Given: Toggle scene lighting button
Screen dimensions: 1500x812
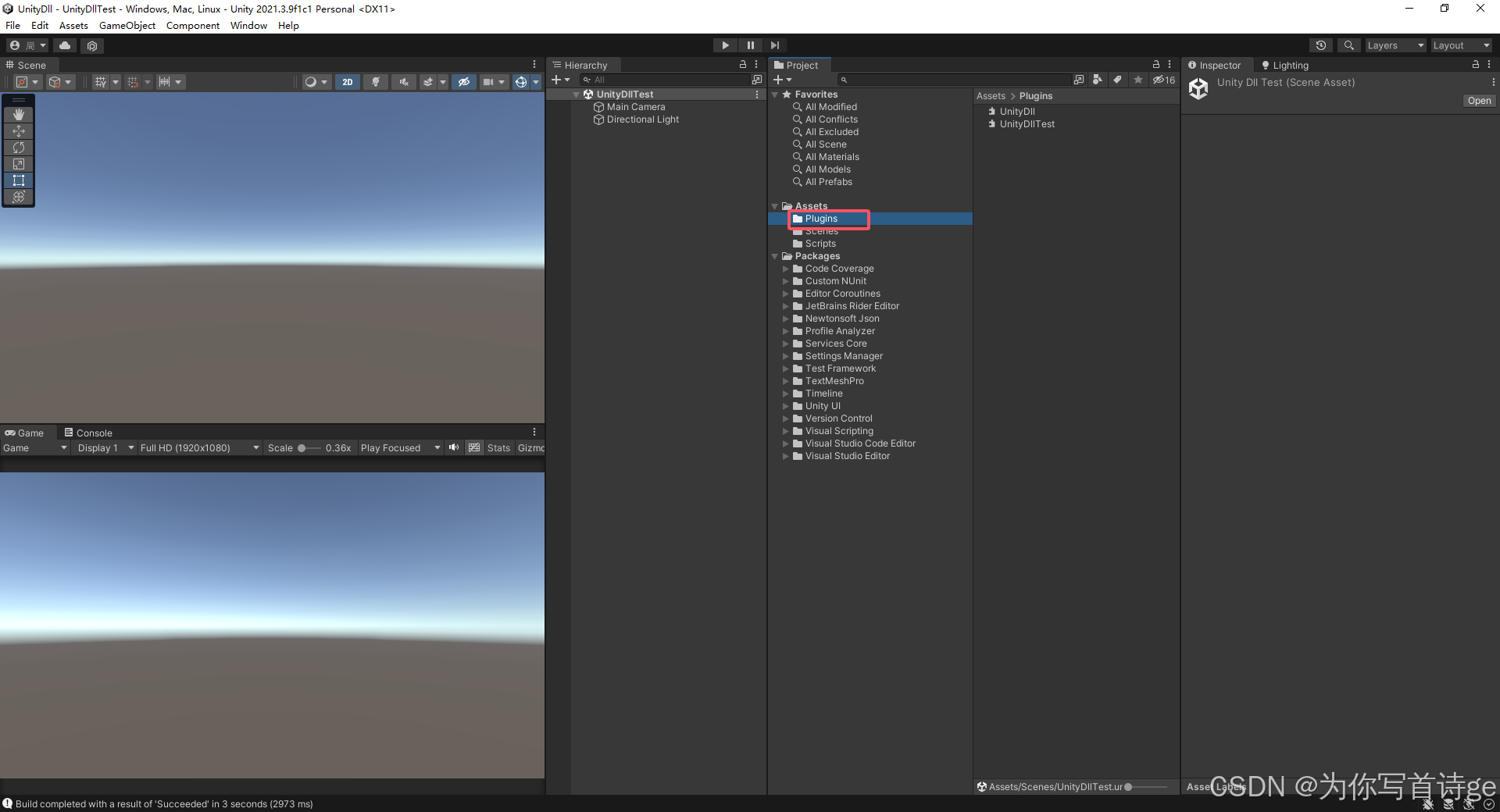Looking at the screenshot, I should 376,82.
